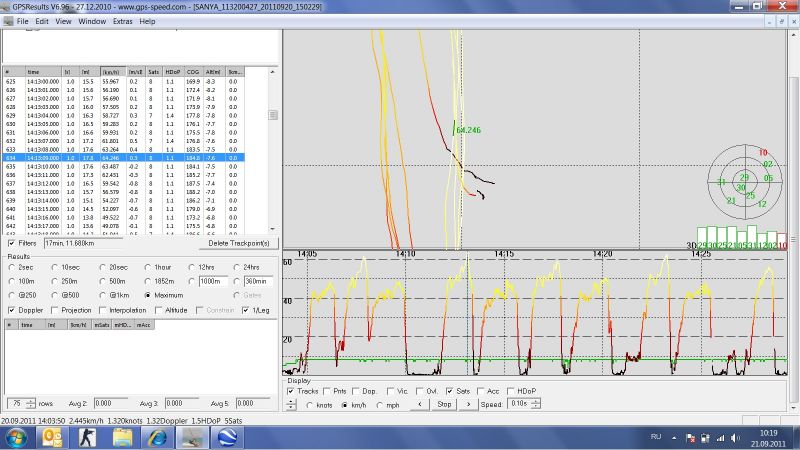Click the Windows Start orb
This screenshot has height=450, width=800.
[16, 438]
